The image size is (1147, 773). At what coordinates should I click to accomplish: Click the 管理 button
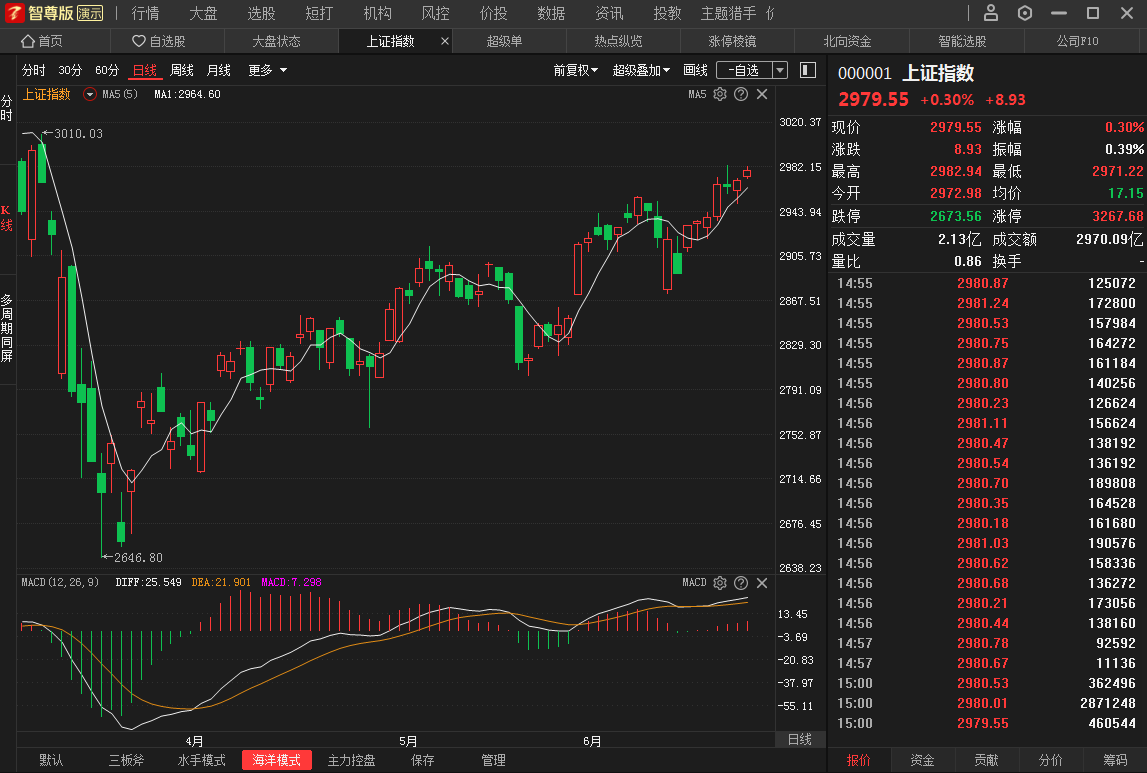click(494, 761)
